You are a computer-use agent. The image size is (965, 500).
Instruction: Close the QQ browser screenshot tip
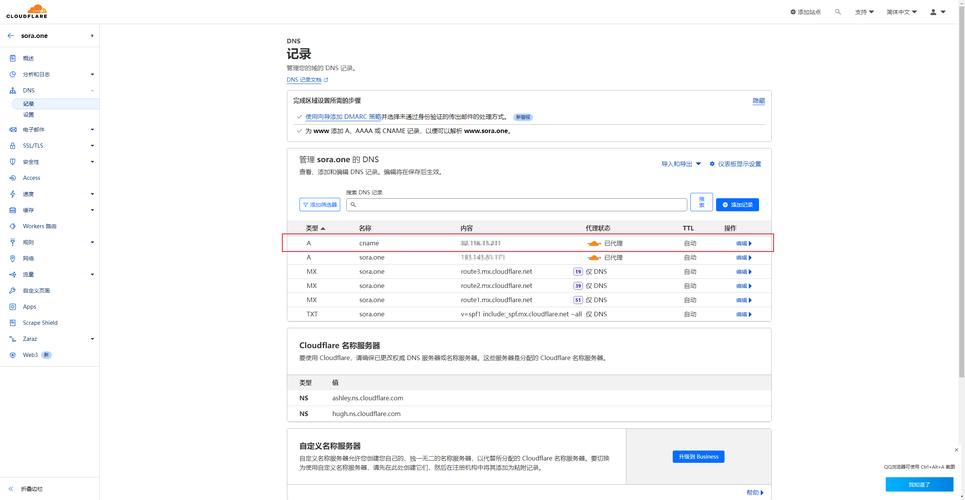point(956,450)
